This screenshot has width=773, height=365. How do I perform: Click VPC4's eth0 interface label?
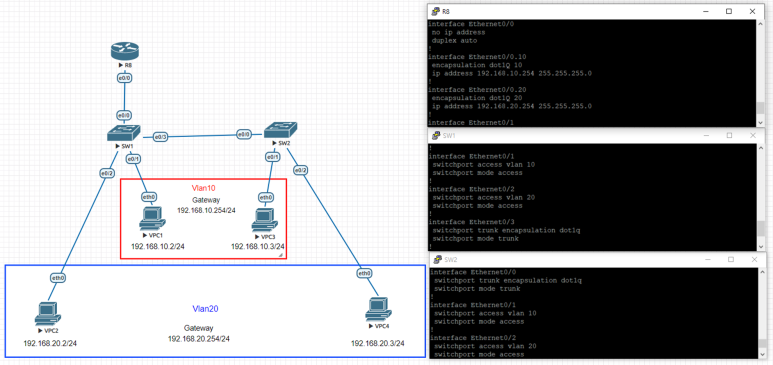pos(364,273)
